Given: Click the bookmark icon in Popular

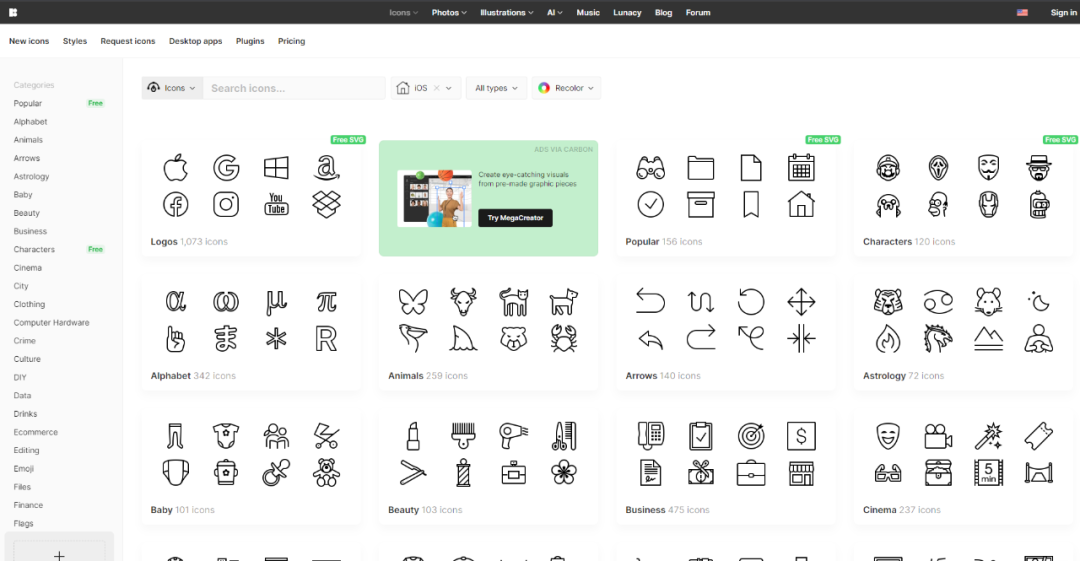Looking at the screenshot, I should (751, 205).
